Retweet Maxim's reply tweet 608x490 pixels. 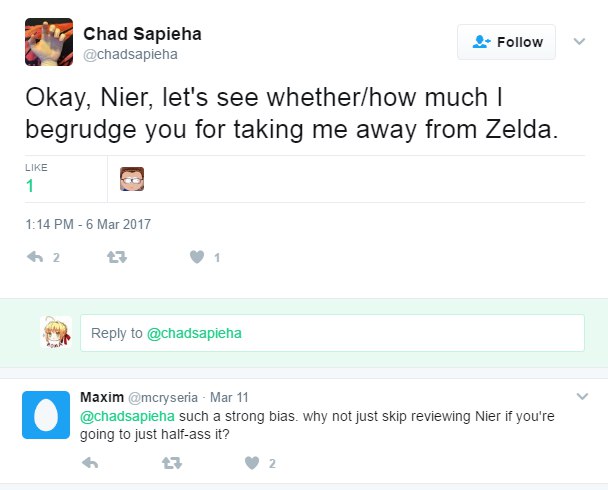click(x=172, y=463)
